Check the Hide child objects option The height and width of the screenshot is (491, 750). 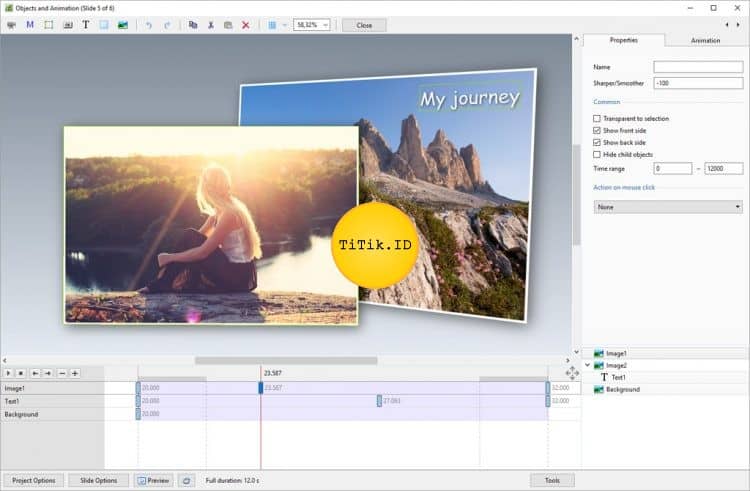pyautogui.click(x=597, y=155)
